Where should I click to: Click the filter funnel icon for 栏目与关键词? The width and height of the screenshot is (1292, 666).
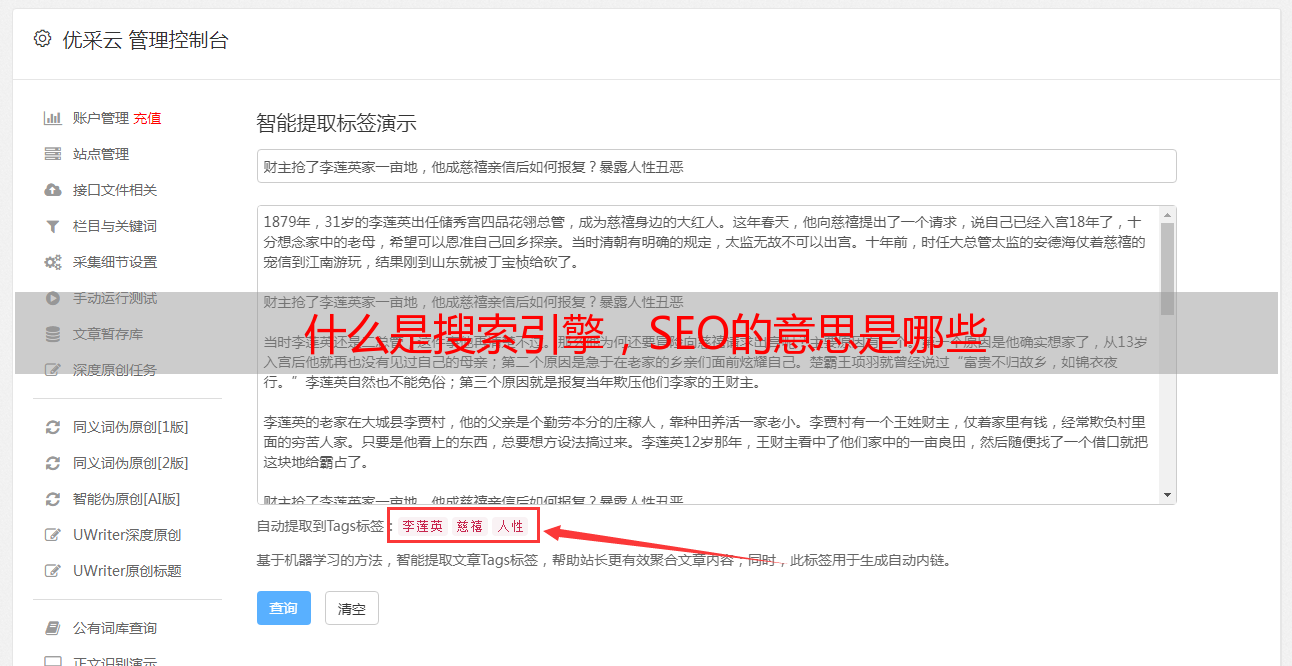point(52,226)
